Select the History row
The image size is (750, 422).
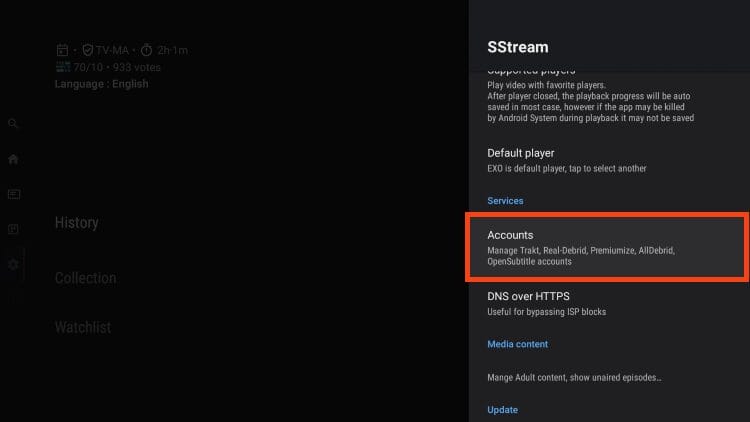click(x=77, y=222)
